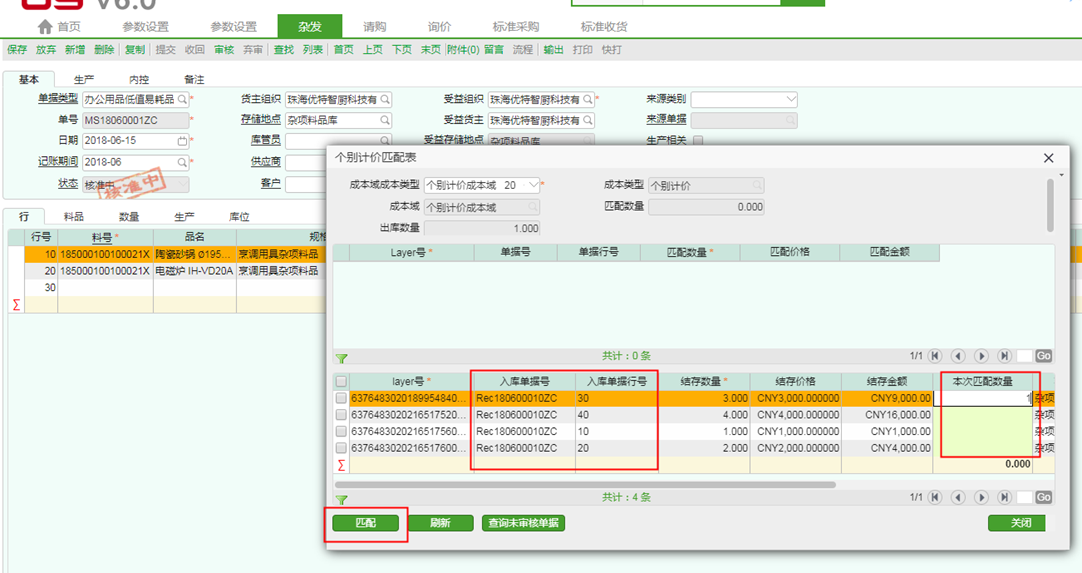
Task: Check the select-all box in layer grid header
Action: pos(341,382)
